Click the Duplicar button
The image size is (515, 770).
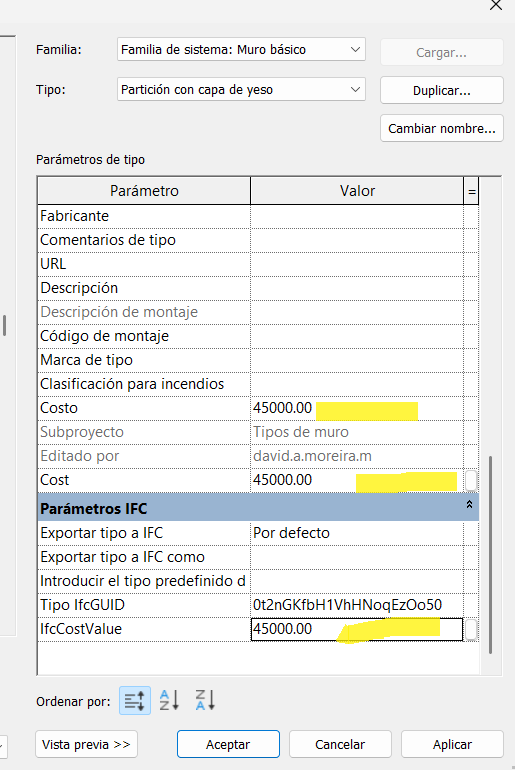[x=441, y=90]
